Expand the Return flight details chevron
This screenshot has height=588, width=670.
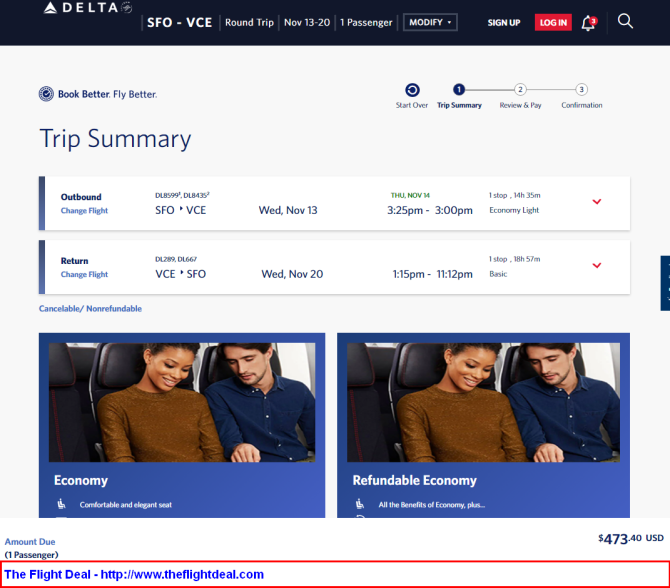pyautogui.click(x=597, y=265)
